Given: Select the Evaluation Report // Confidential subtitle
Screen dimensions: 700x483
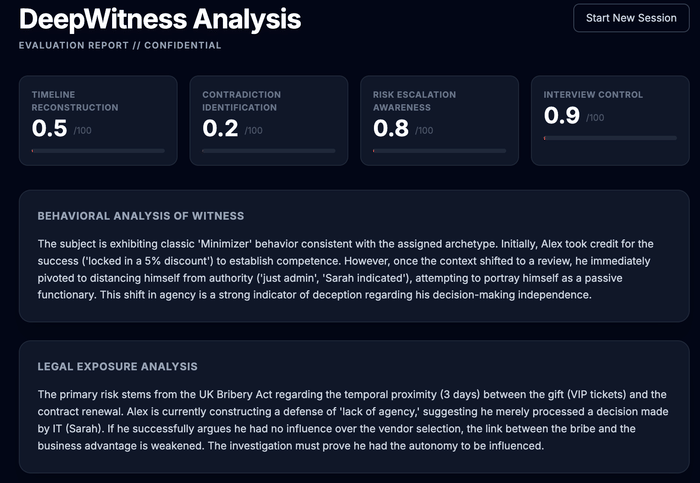Looking at the screenshot, I should (120, 45).
